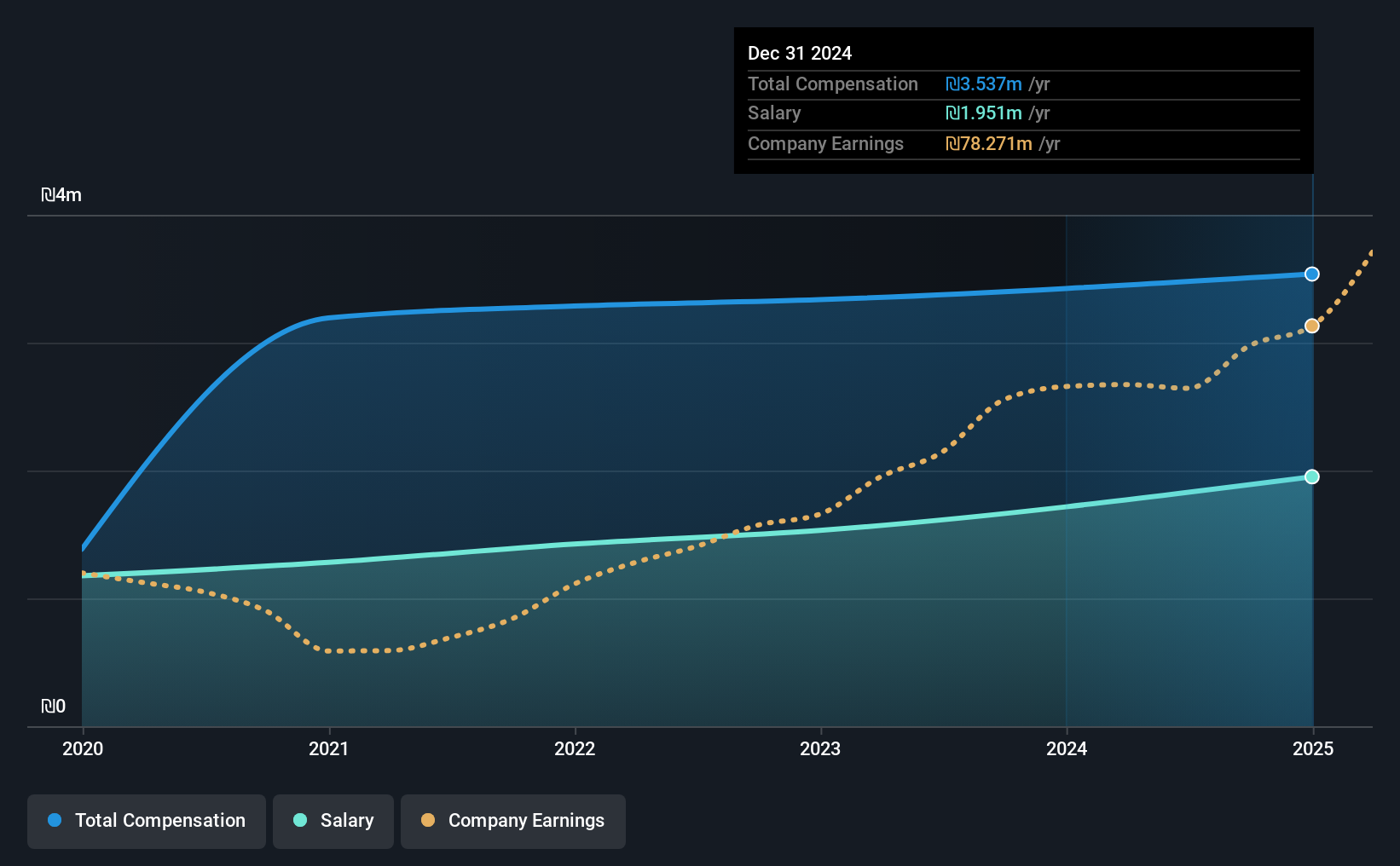Click the teal Salary legend dot
Screen dimensions: 1400x866
pos(300,820)
